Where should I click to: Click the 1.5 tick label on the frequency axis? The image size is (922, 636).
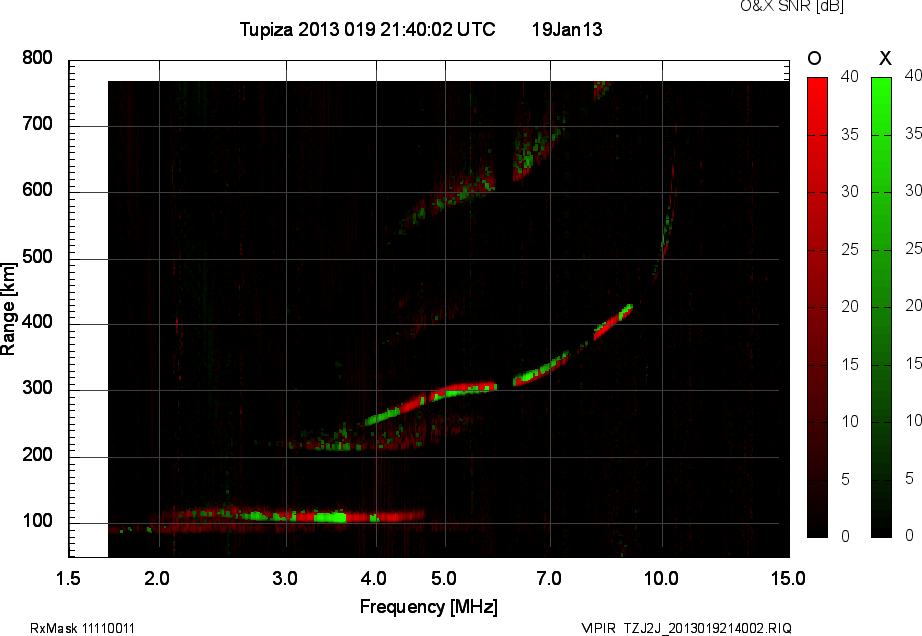pos(68,579)
